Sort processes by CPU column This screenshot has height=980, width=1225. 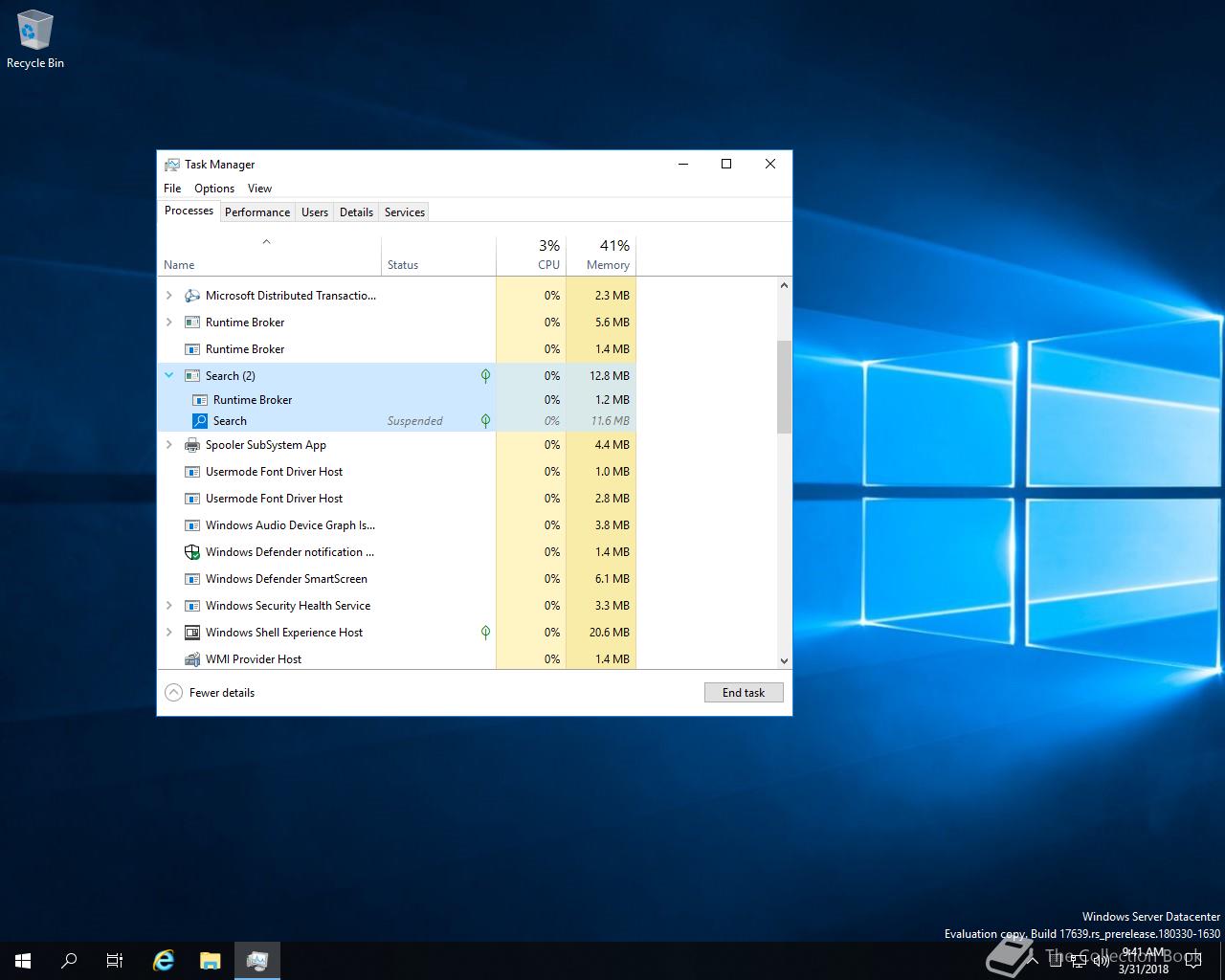531,256
